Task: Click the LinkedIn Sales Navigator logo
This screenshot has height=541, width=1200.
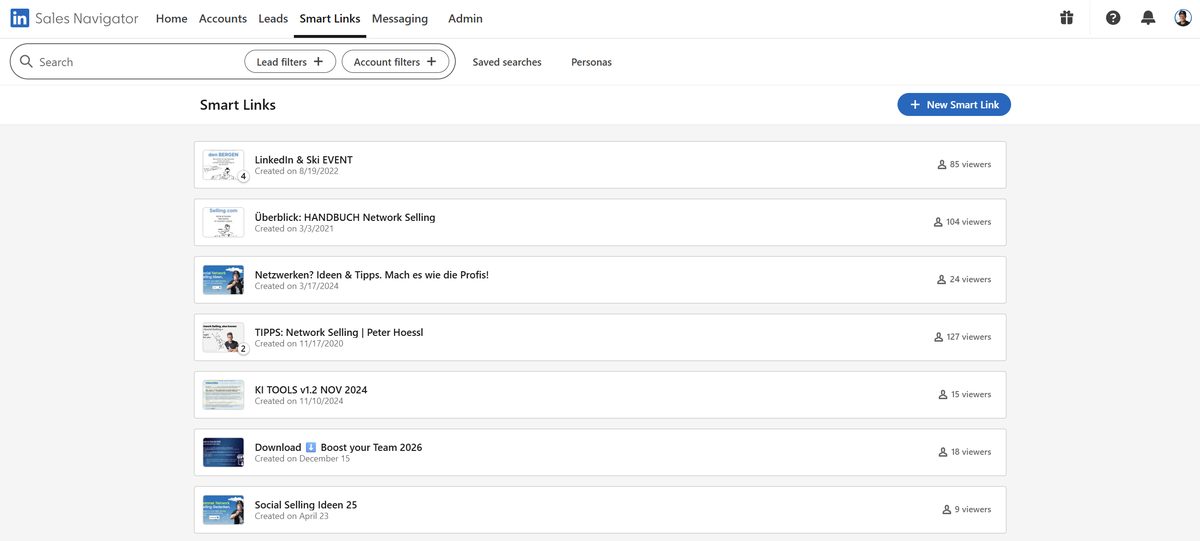Action: click(x=74, y=18)
